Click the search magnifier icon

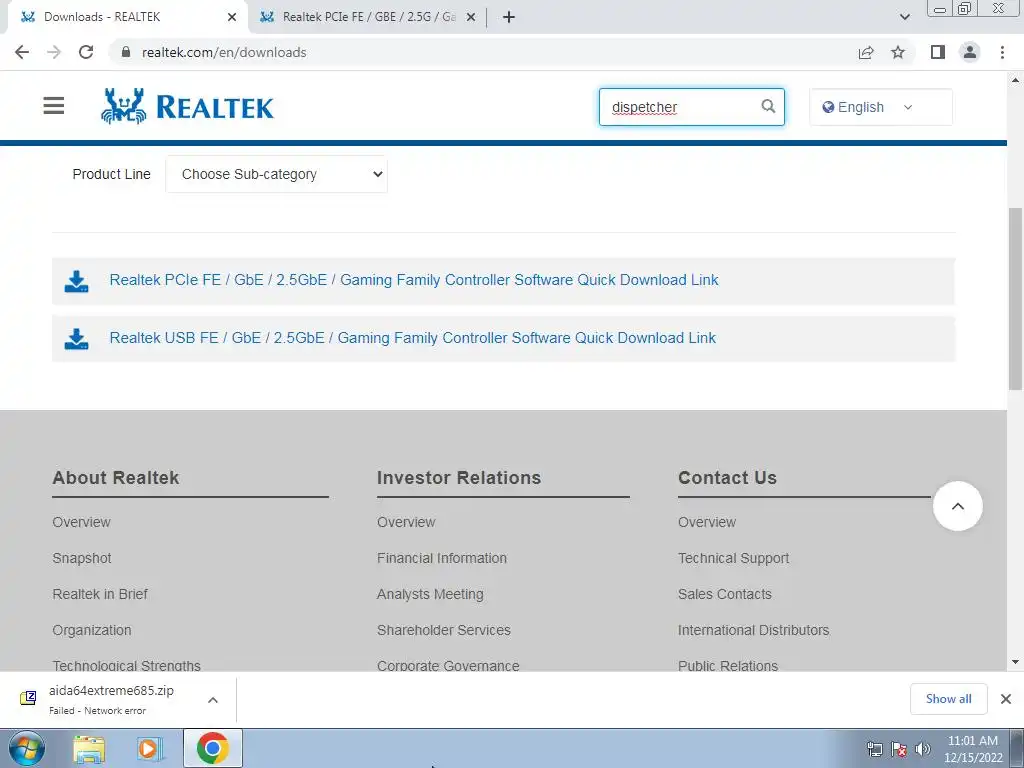(768, 106)
